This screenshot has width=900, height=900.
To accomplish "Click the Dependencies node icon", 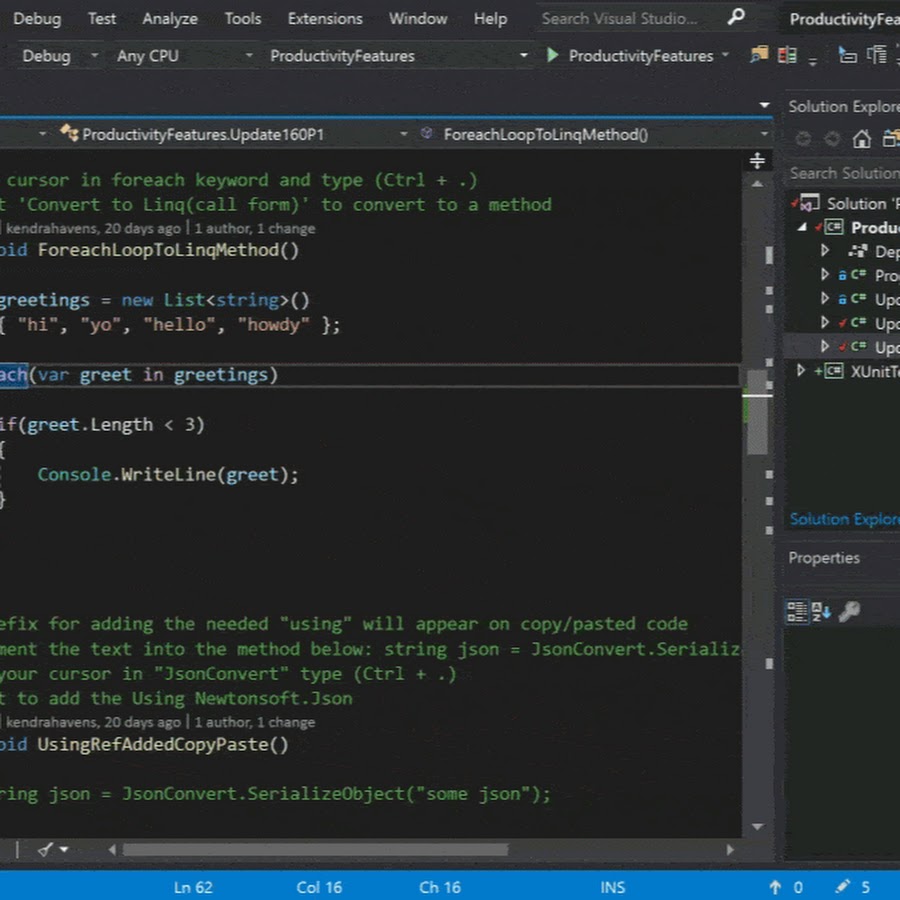I will 858,251.
